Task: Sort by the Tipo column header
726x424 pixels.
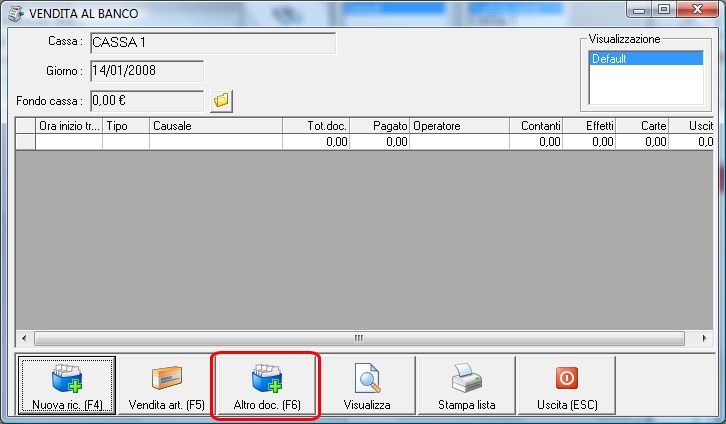Action: pos(126,126)
